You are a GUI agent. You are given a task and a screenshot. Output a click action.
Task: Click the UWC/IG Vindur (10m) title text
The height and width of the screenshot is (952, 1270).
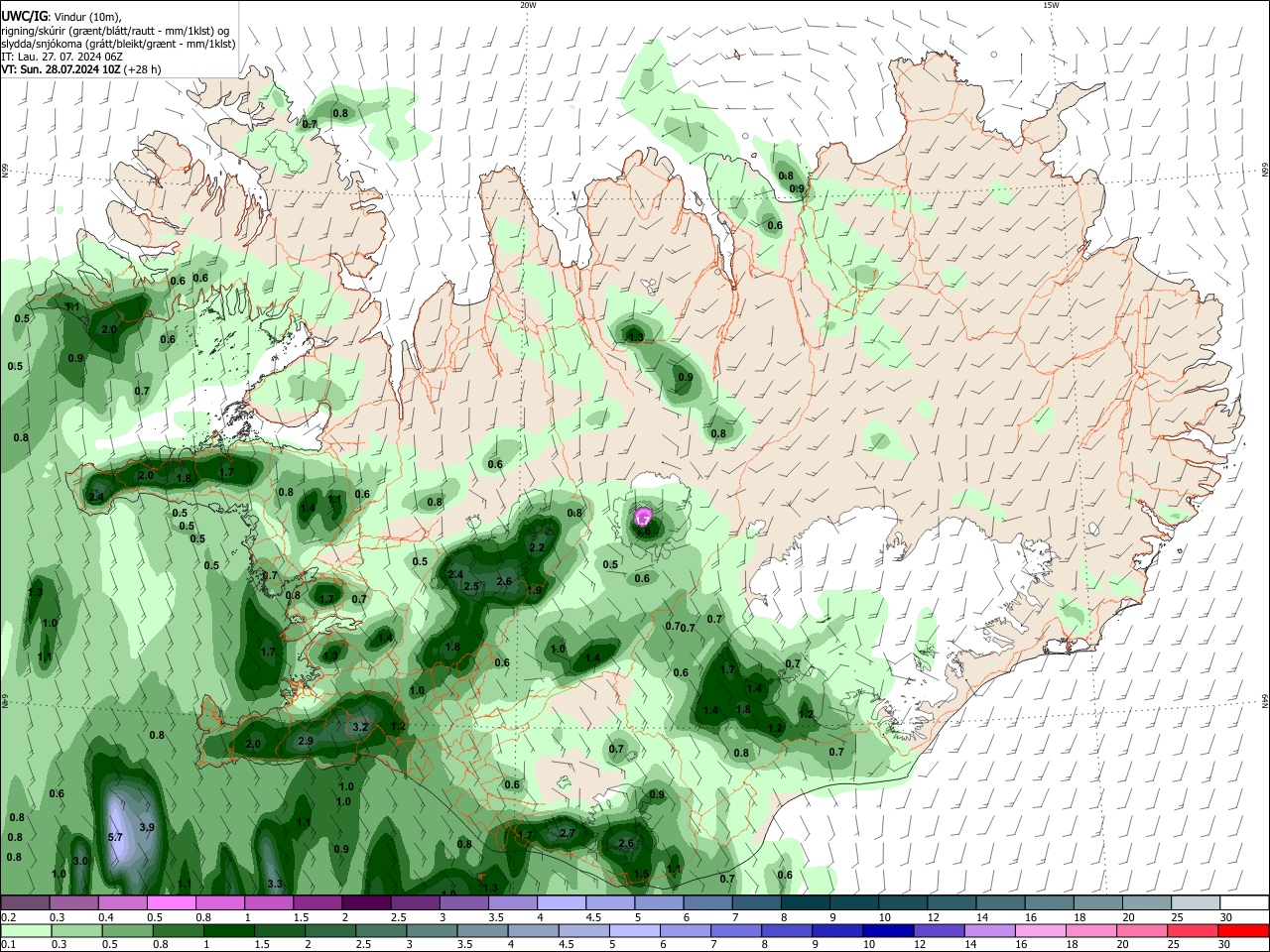pyautogui.click(x=62, y=17)
